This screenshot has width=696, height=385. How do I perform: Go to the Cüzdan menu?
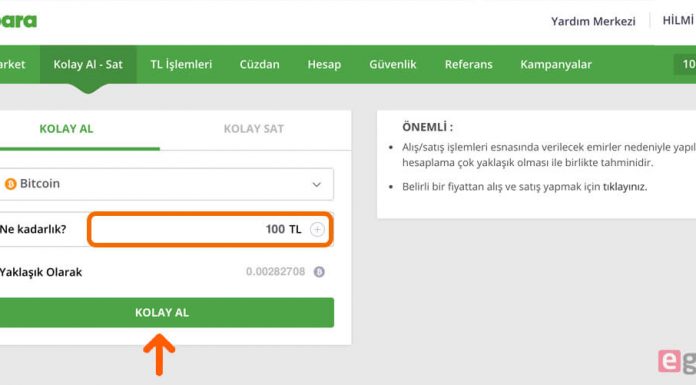click(x=260, y=64)
